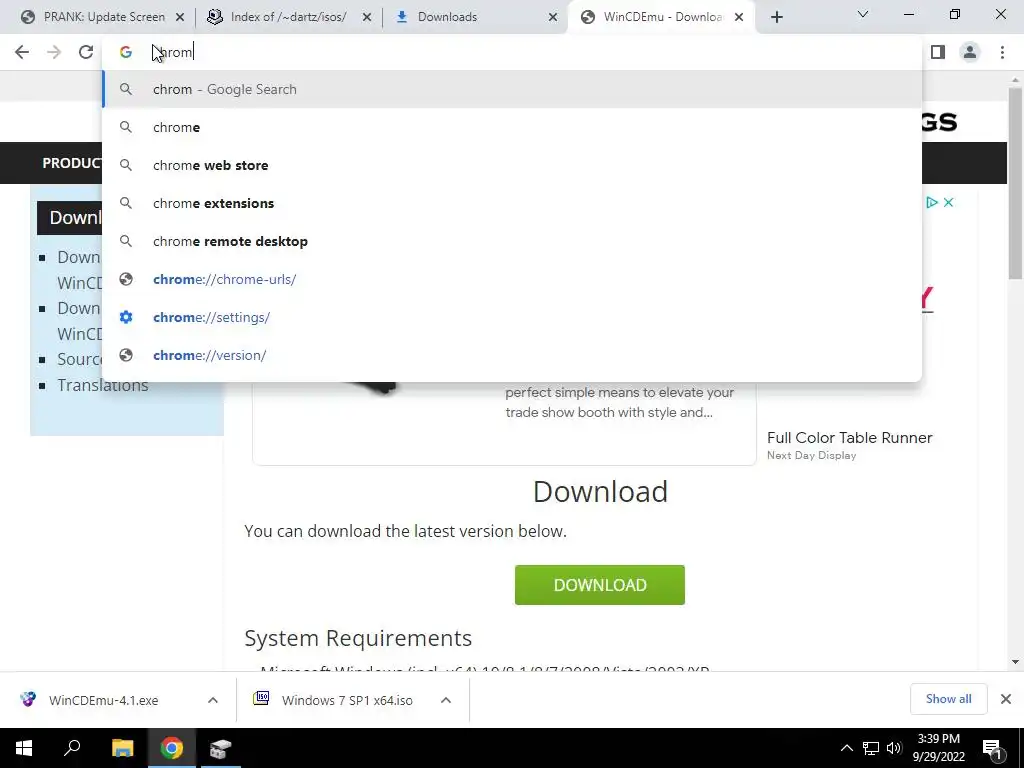Open the Windows 7 SP1 x64.iso download
The width and height of the screenshot is (1024, 768).
[x=347, y=700]
